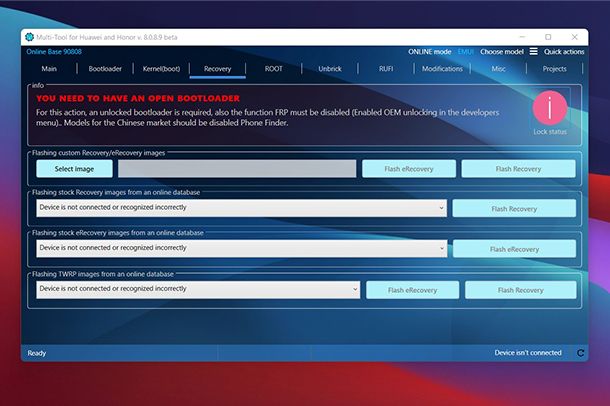Click Flash eRecovery in TWRP section
610x406 pixels.
[412, 290]
